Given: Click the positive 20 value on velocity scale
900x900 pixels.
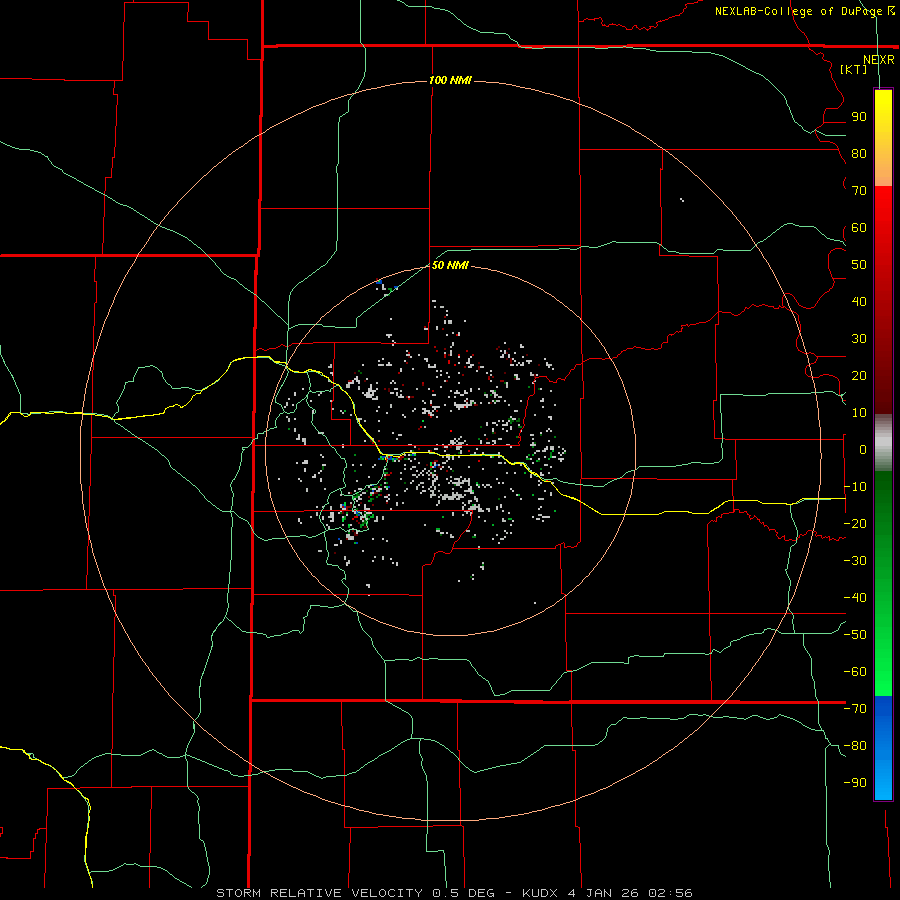Looking at the screenshot, I should (x=859, y=375).
